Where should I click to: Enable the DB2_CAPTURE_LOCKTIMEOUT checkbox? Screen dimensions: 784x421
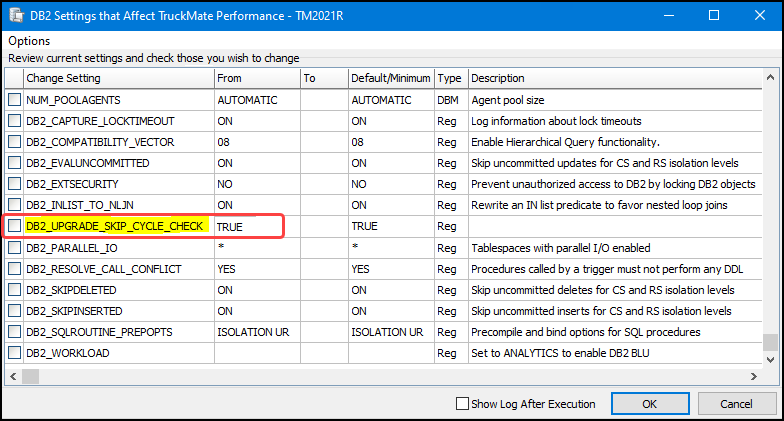point(14,121)
